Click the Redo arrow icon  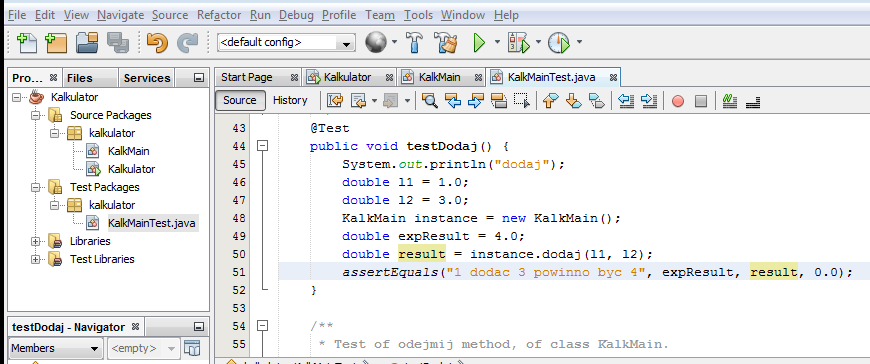[188, 42]
